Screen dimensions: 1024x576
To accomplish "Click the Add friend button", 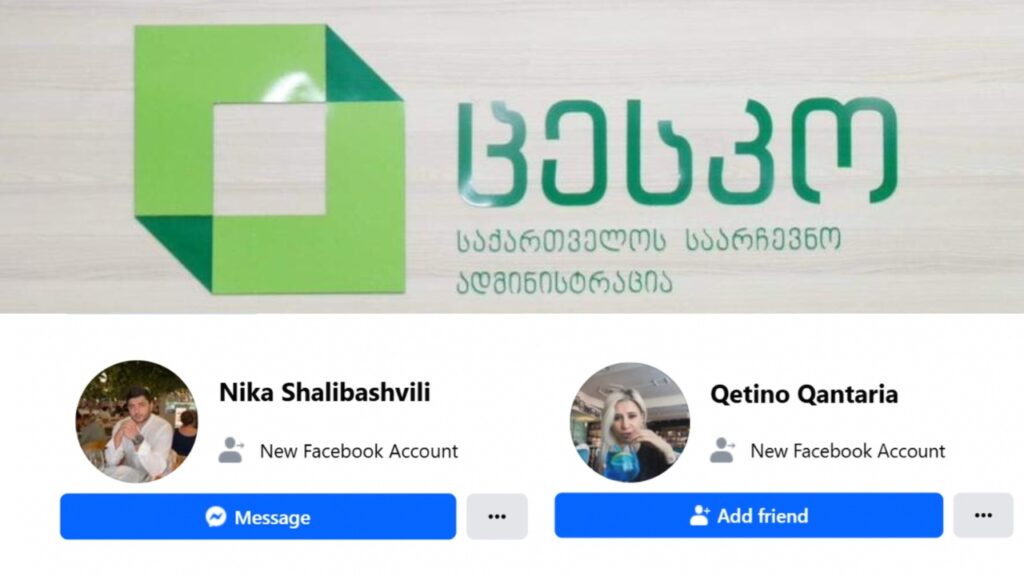I will pyautogui.click(x=748, y=515).
